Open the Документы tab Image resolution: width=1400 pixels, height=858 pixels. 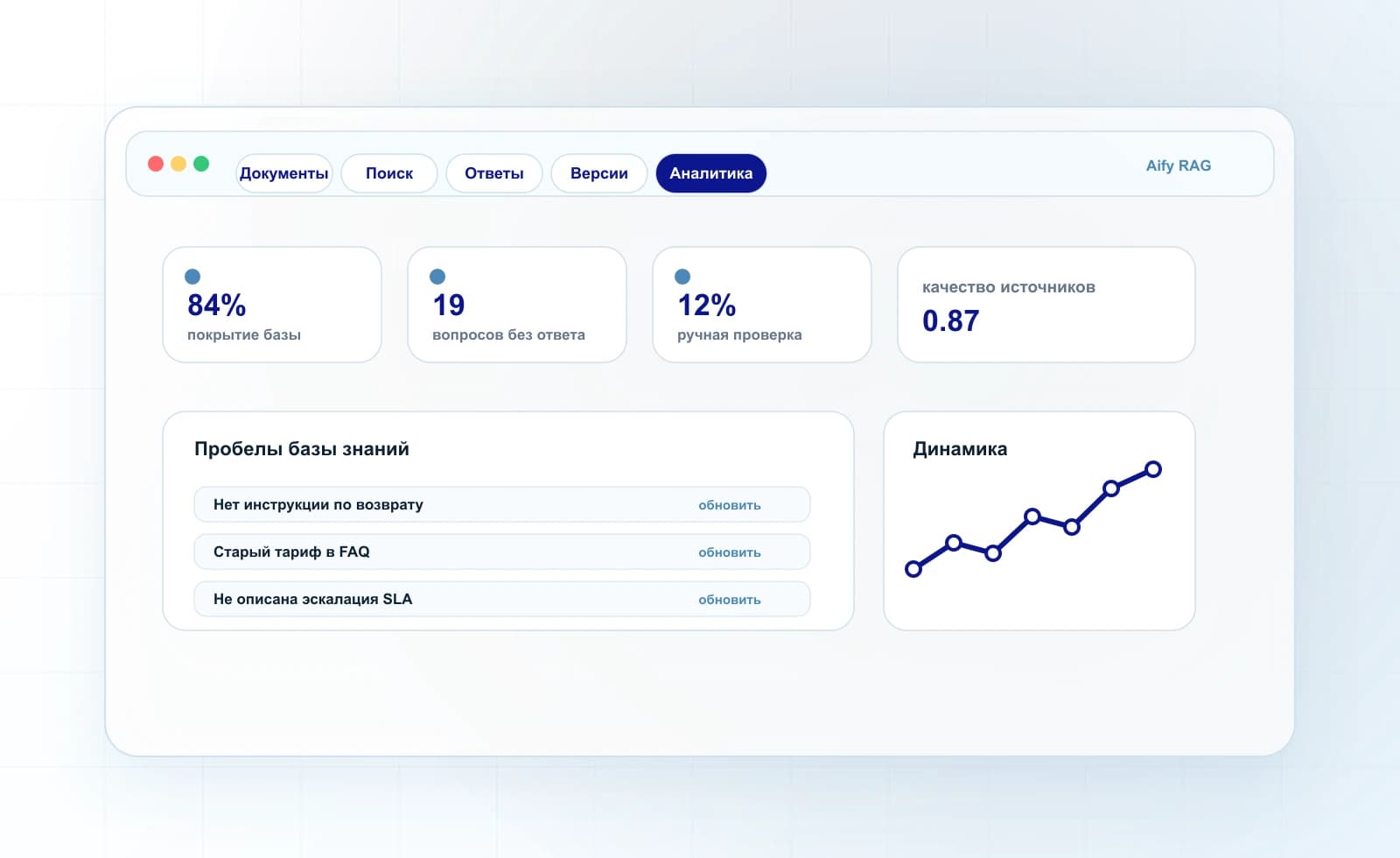tap(284, 173)
